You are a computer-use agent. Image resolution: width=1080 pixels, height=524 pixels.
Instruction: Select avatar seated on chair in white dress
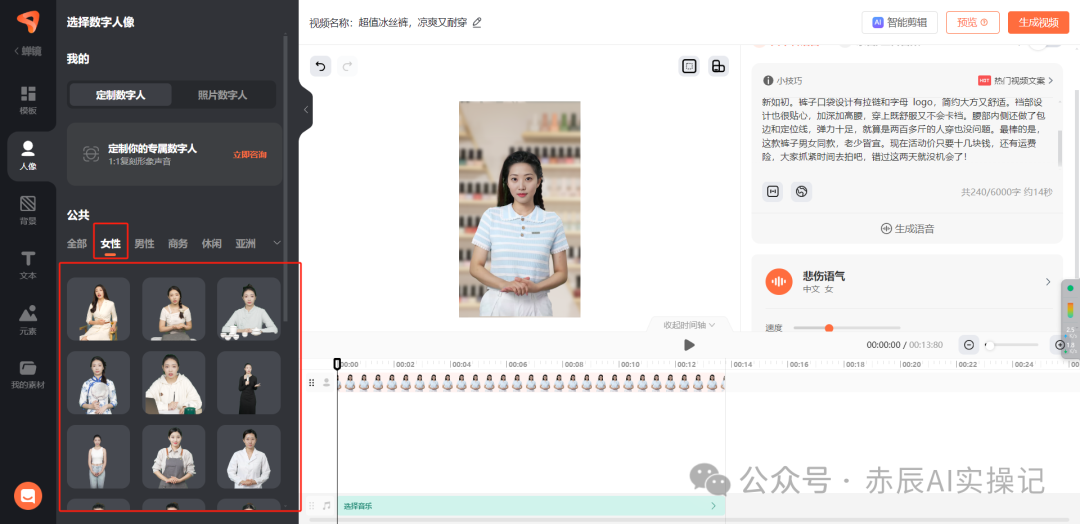click(x=98, y=309)
